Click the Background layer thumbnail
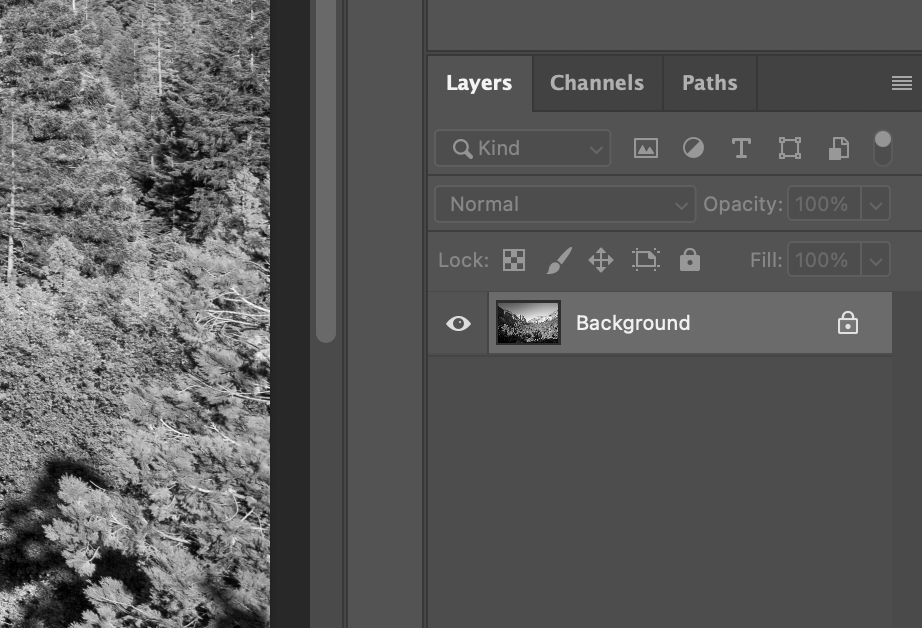Screen dimensions: 922x628 tap(528, 323)
